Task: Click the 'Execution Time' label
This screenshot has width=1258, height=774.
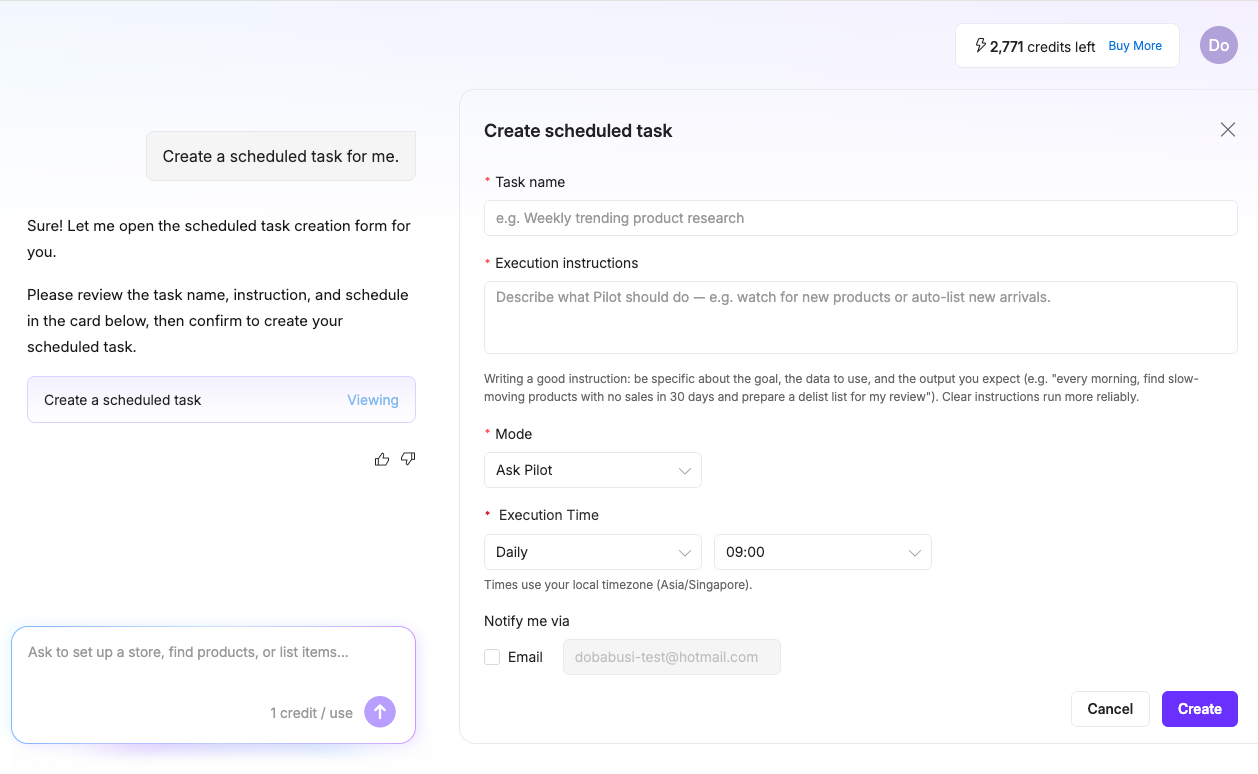Action: pyautogui.click(x=549, y=515)
